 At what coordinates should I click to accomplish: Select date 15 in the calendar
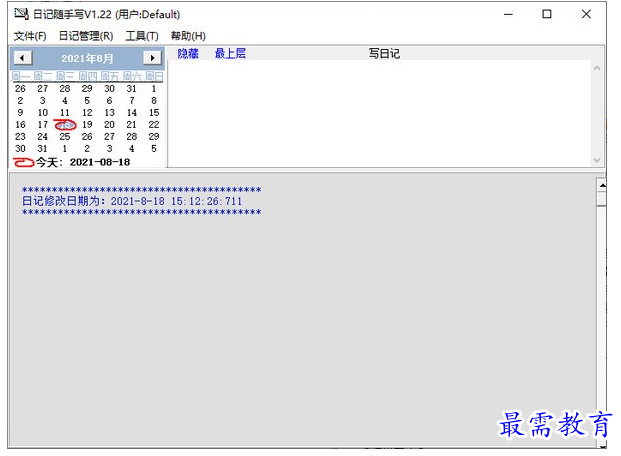pos(154,113)
